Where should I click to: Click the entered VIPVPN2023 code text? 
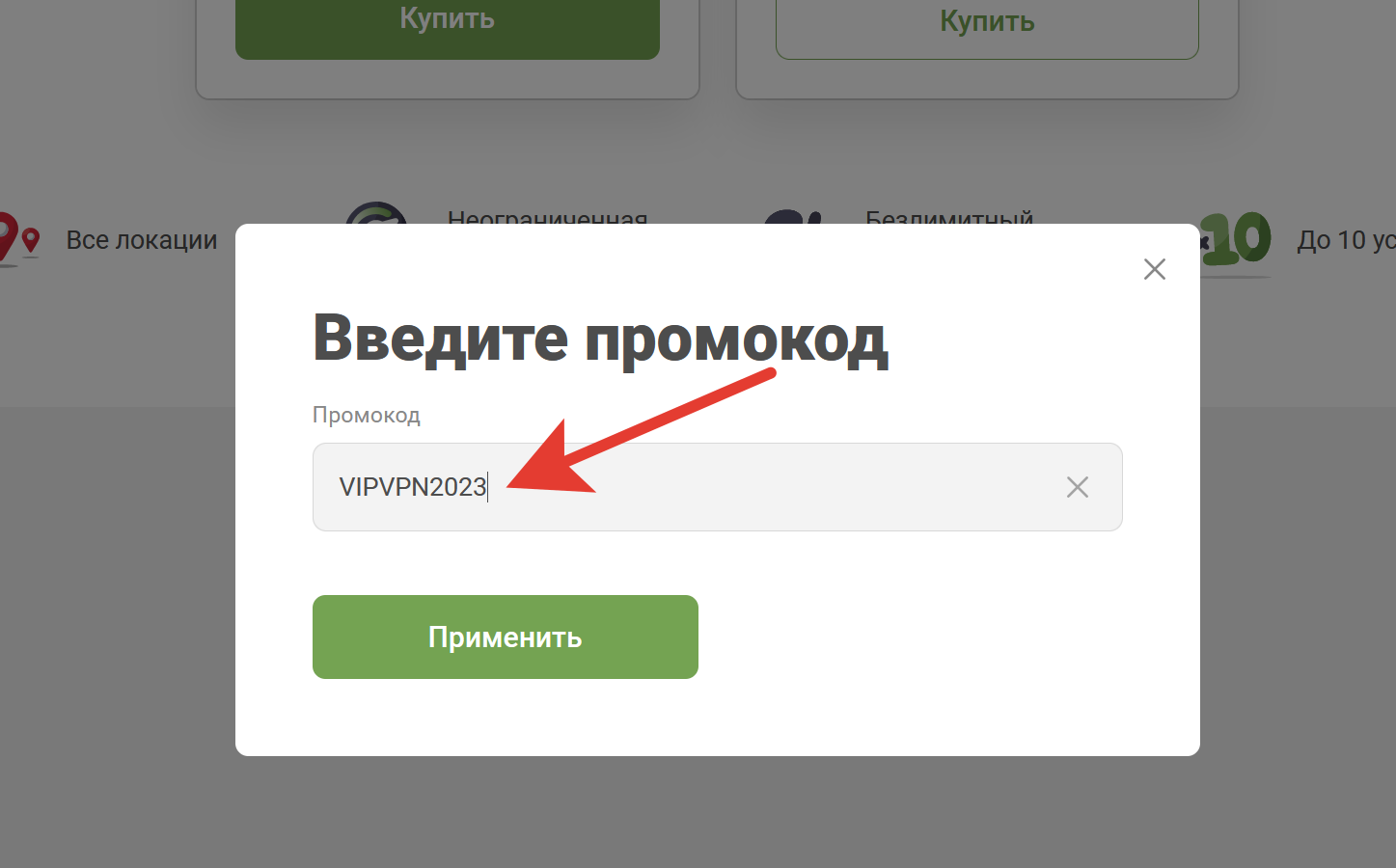pyautogui.click(x=413, y=487)
